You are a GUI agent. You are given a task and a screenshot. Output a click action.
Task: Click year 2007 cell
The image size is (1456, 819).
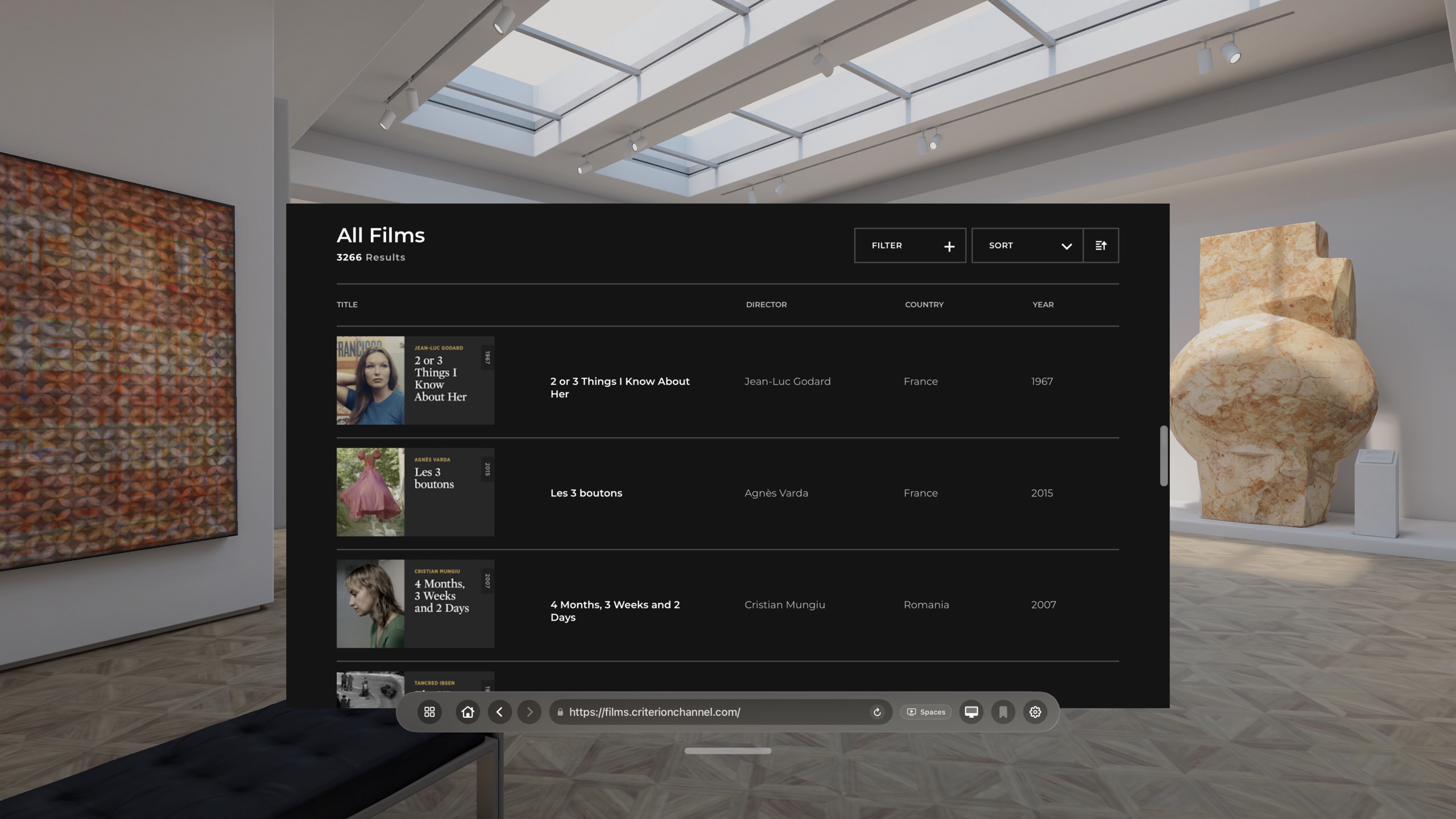(1044, 605)
